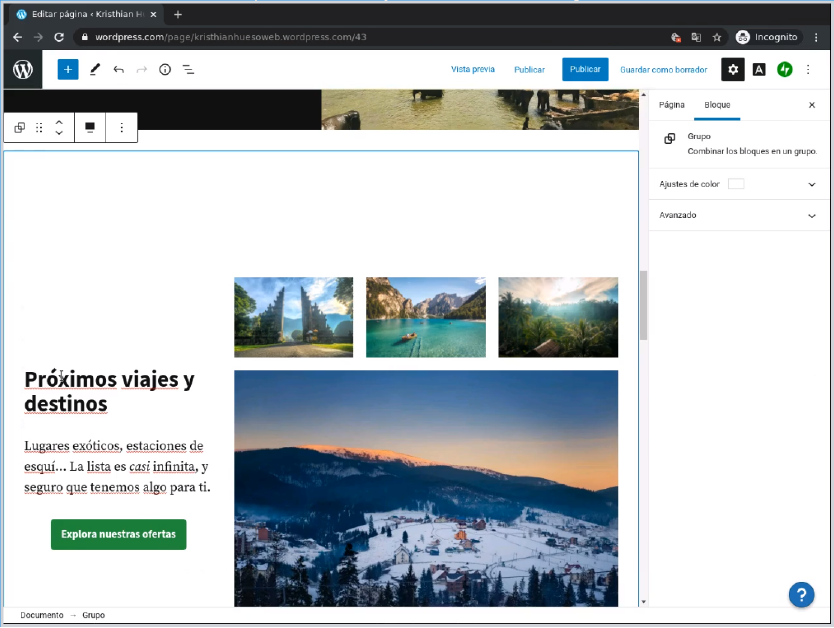The image size is (834, 628).
Task: Move the block down with arrow
Action: (59, 132)
